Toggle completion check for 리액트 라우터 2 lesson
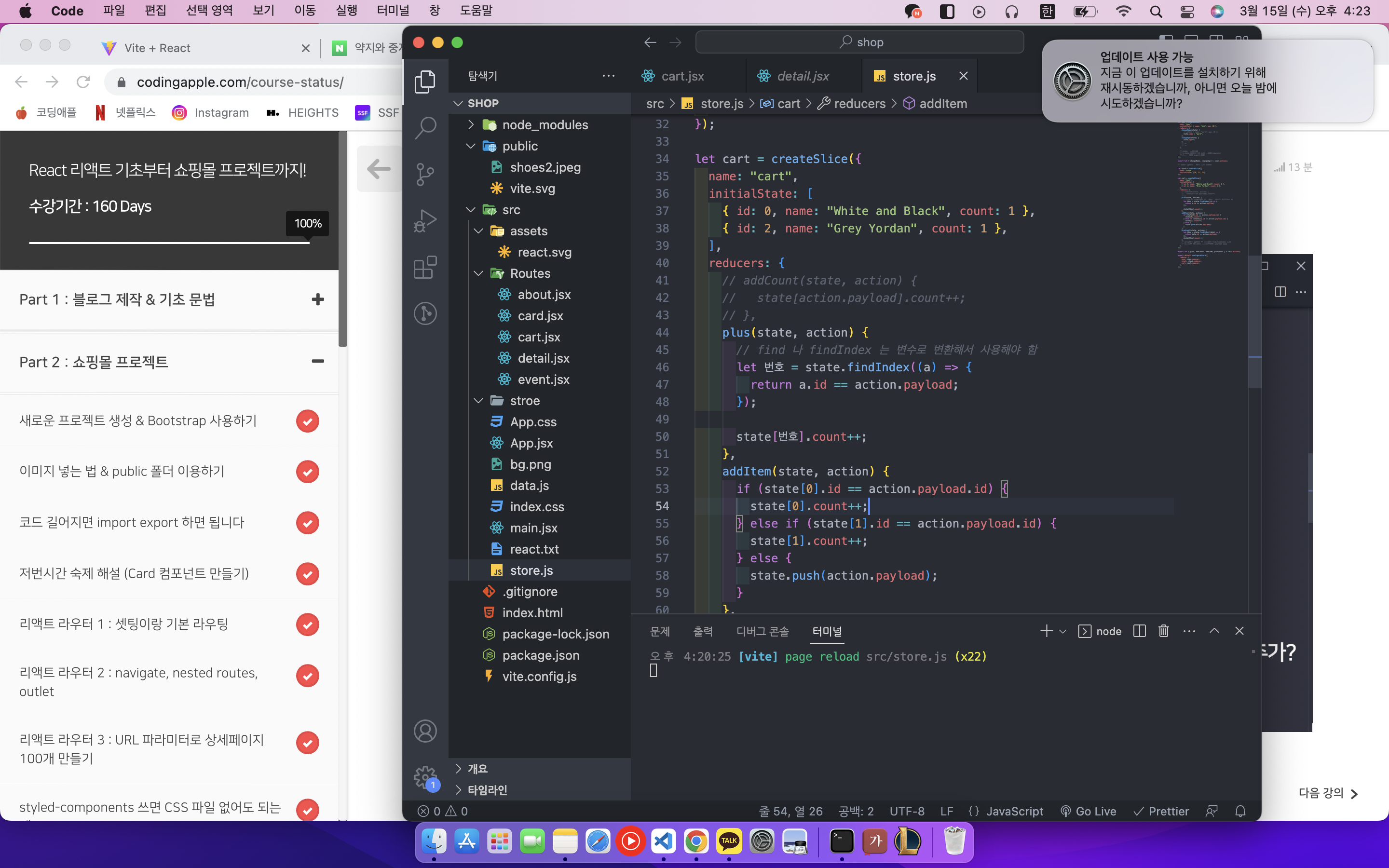Viewport: 1389px width, 868px height. pos(308,676)
